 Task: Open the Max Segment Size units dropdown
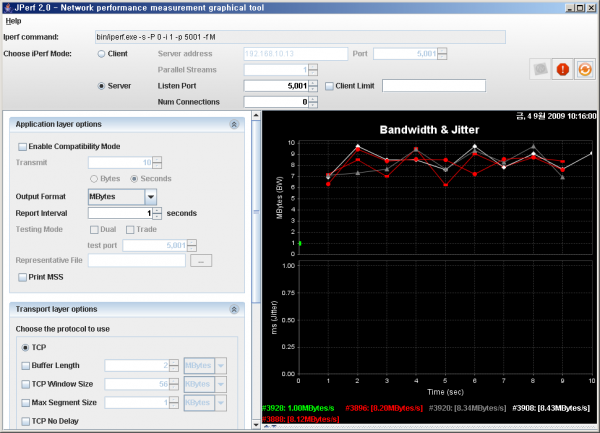[220, 402]
